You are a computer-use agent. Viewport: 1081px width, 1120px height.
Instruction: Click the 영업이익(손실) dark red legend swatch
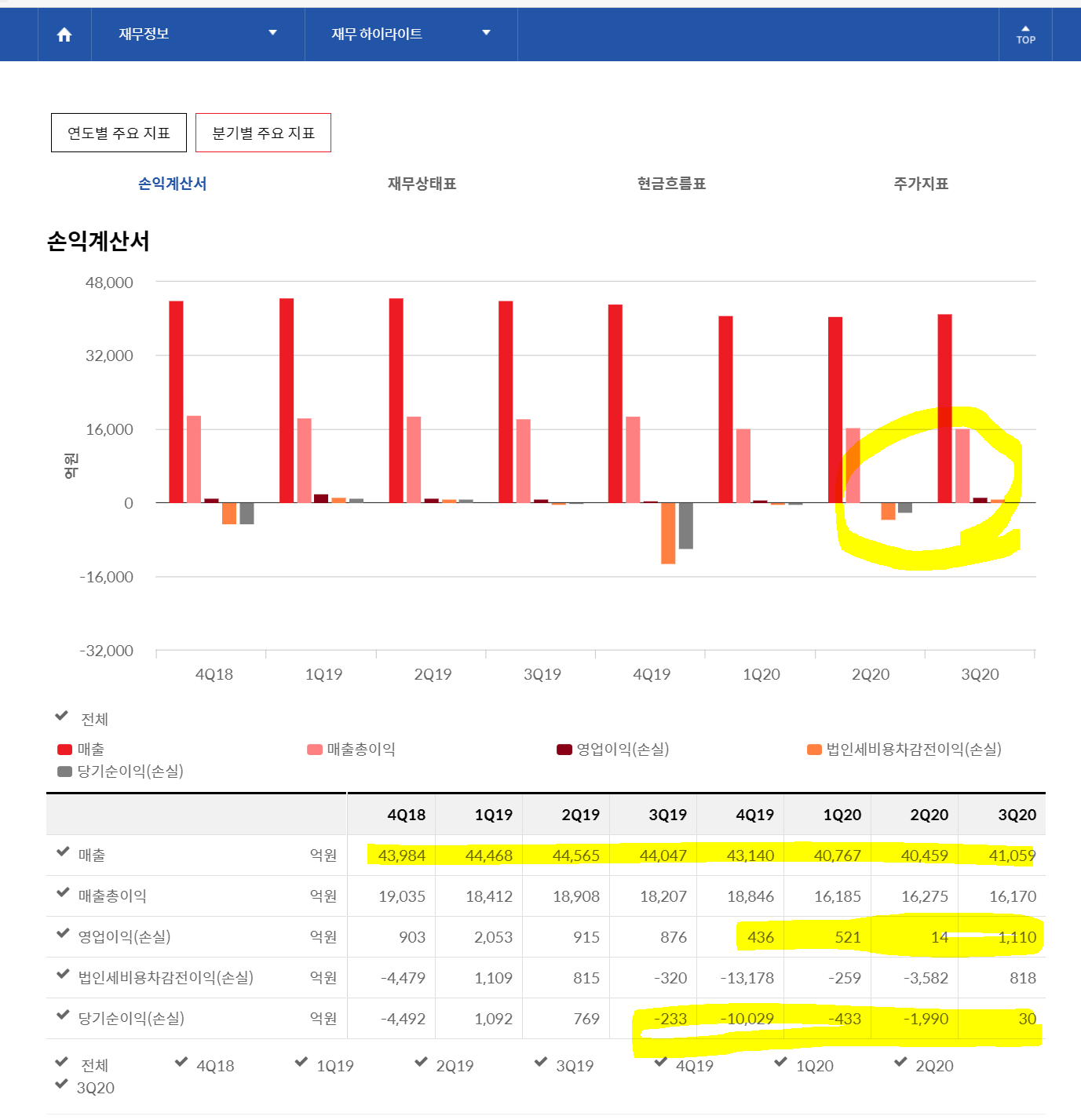pyautogui.click(x=564, y=750)
